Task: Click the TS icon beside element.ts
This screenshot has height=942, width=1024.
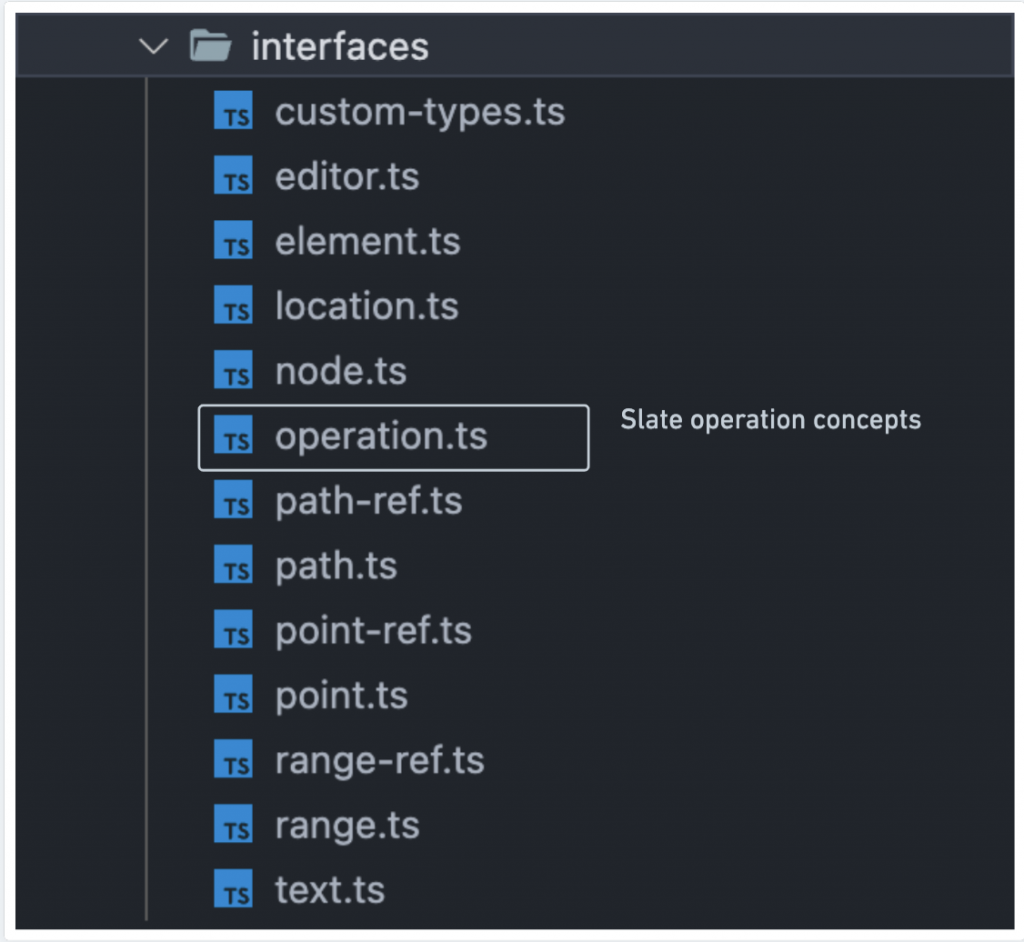Action: click(234, 242)
